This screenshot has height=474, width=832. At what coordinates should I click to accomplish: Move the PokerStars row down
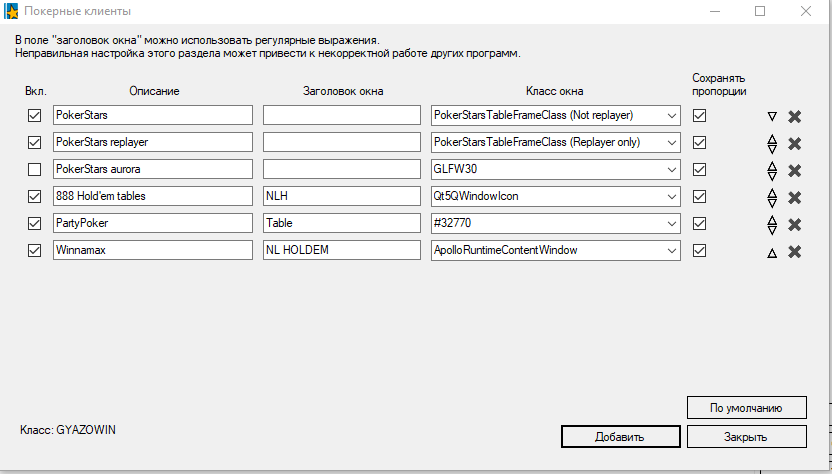coord(772,116)
